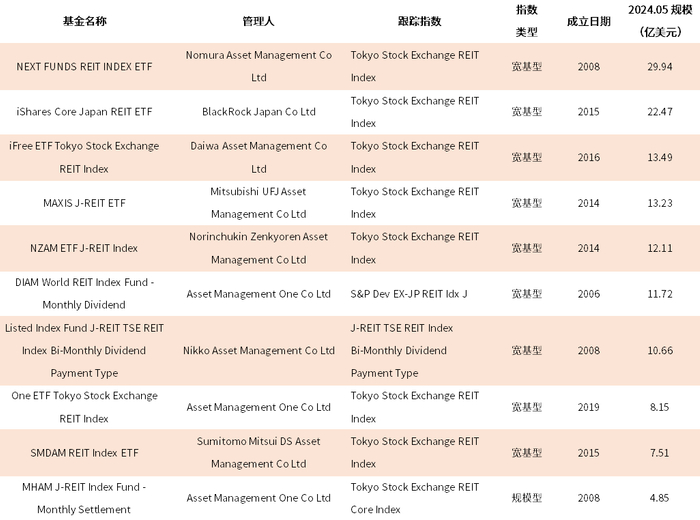Select tracking index in NEXT FUNDS row
This screenshot has width=700, height=520.
[x=415, y=67]
